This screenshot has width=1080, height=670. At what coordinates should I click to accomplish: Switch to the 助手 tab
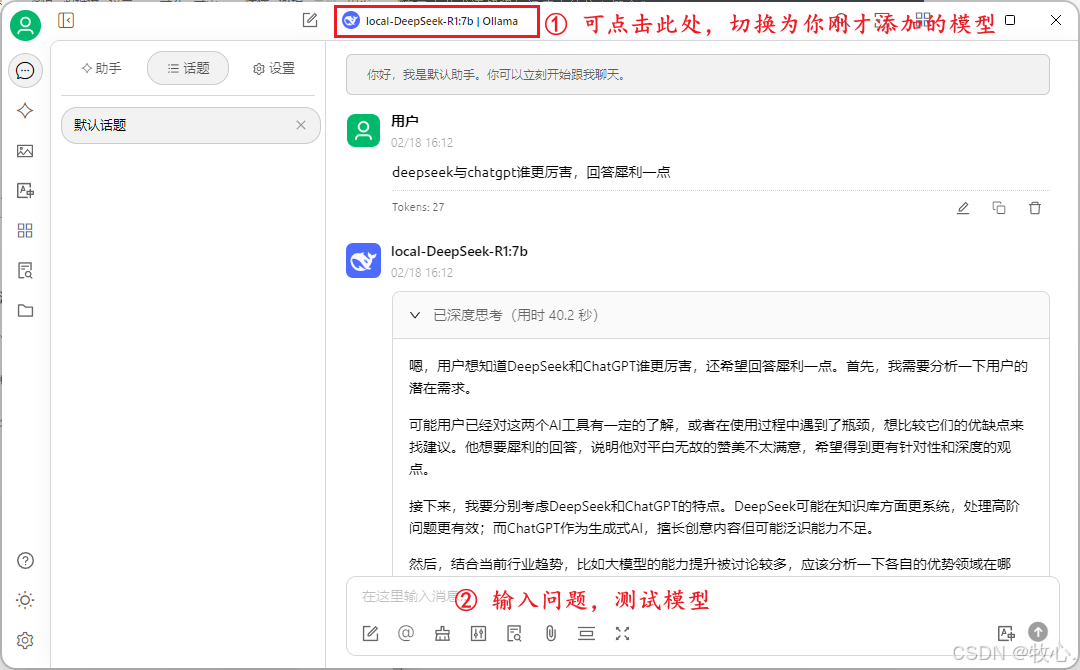101,68
